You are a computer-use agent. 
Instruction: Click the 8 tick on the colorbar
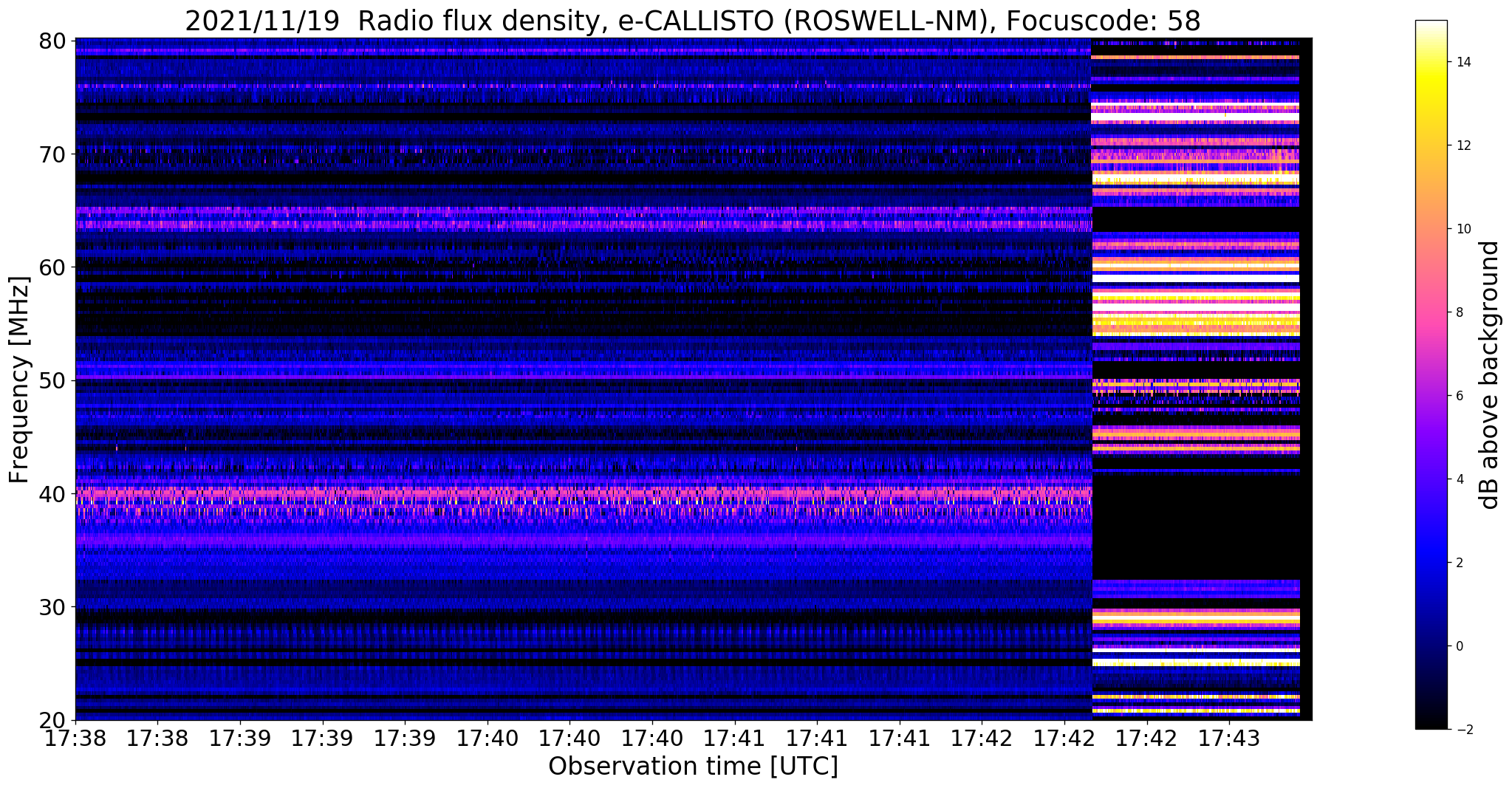(1459, 312)
